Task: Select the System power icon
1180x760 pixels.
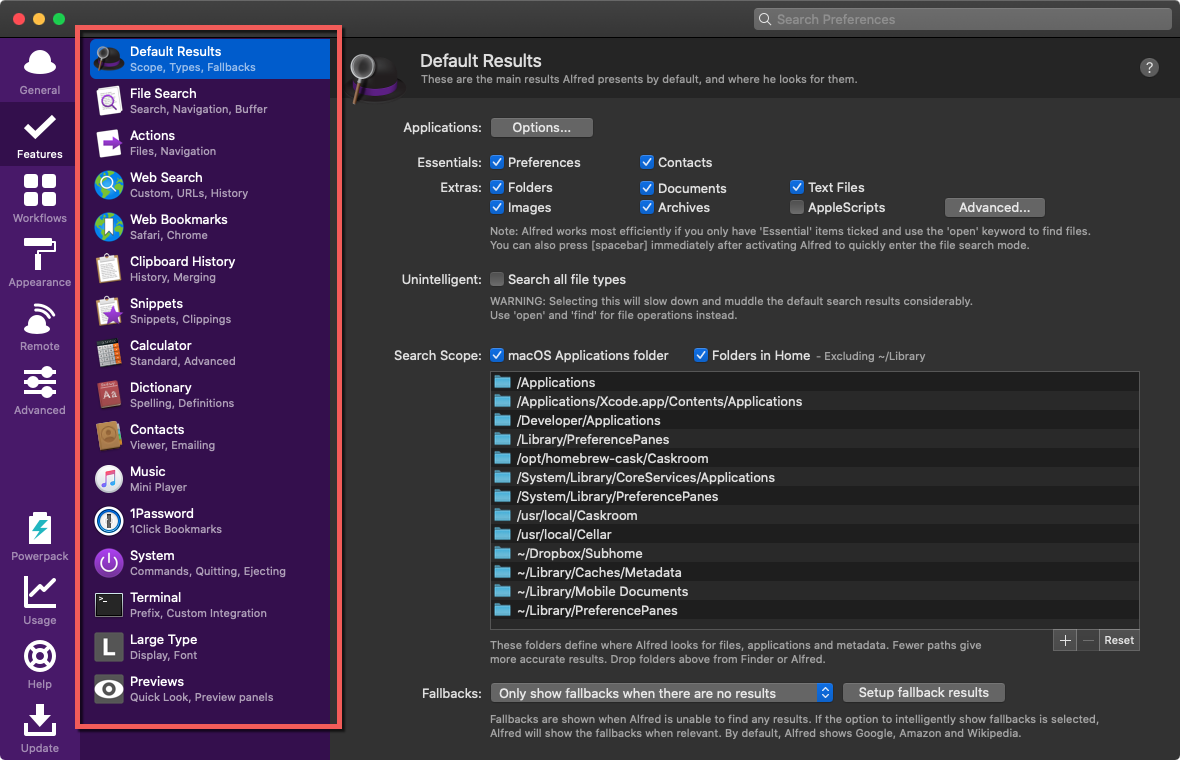Action: [x=109, y=563]
